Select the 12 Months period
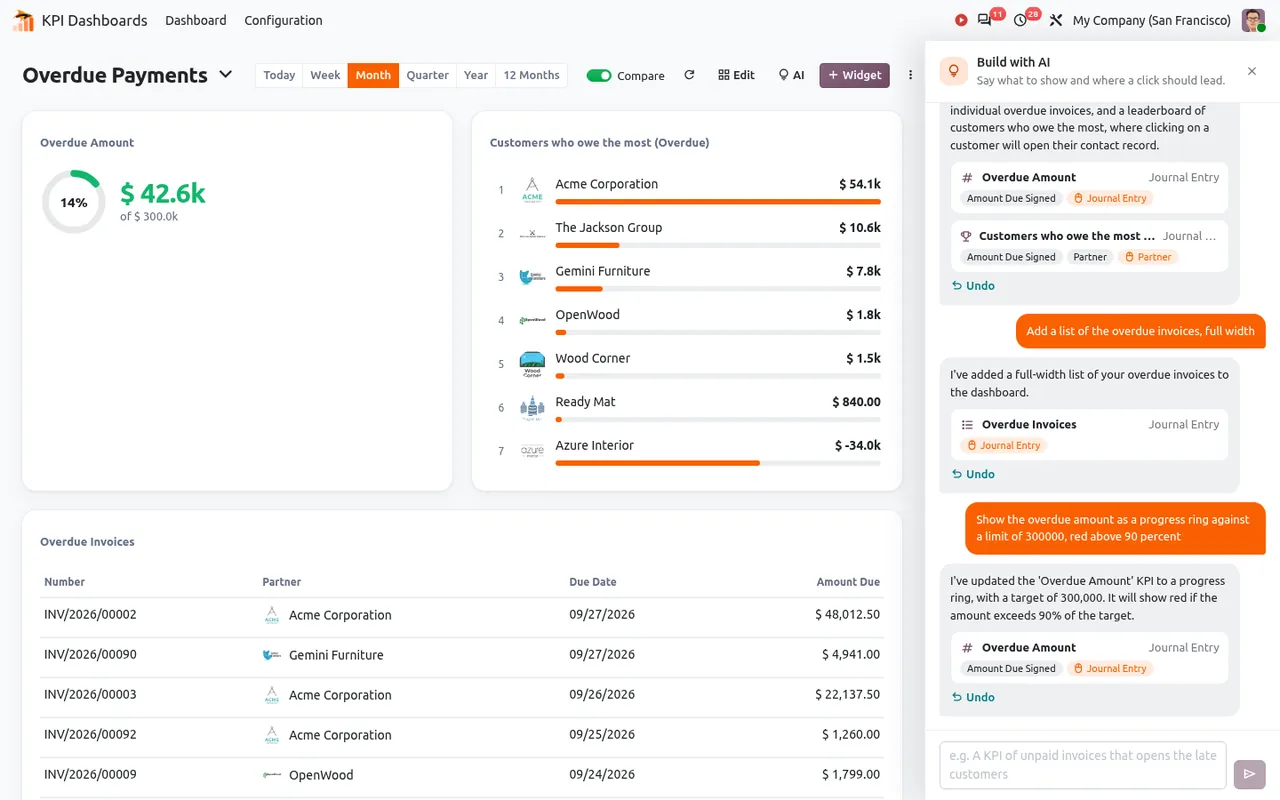The image size is (1280, 800). [x=531, y=75]
